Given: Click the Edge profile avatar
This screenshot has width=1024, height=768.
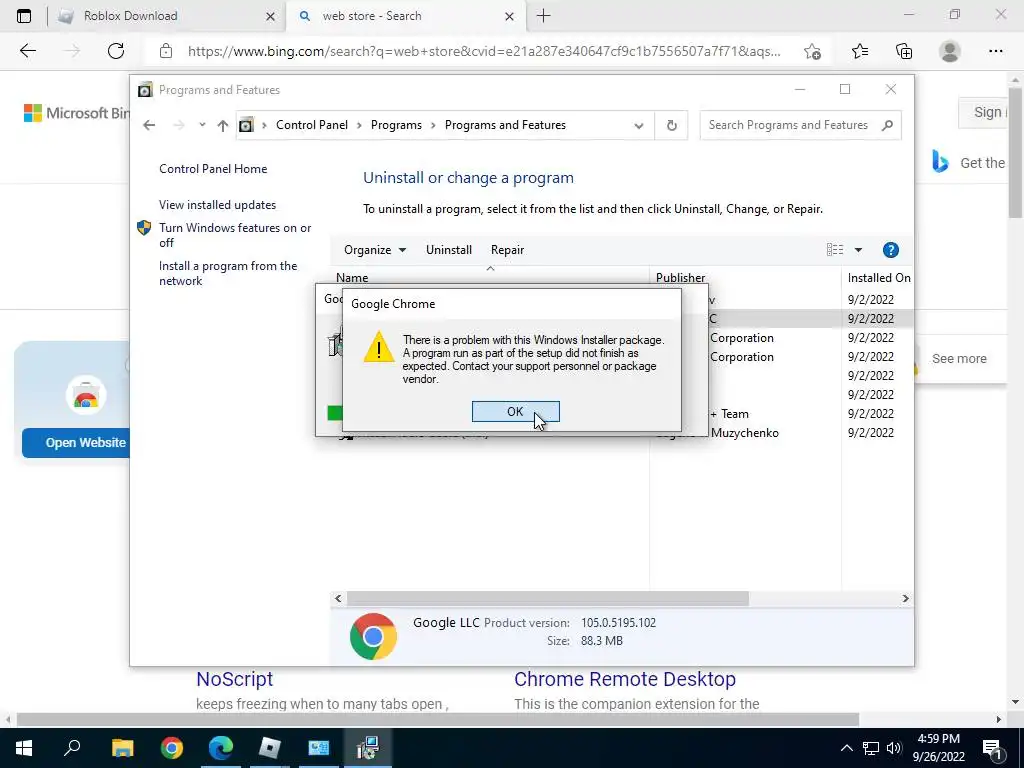Looking at the screenshot, I should coord(950,51).
